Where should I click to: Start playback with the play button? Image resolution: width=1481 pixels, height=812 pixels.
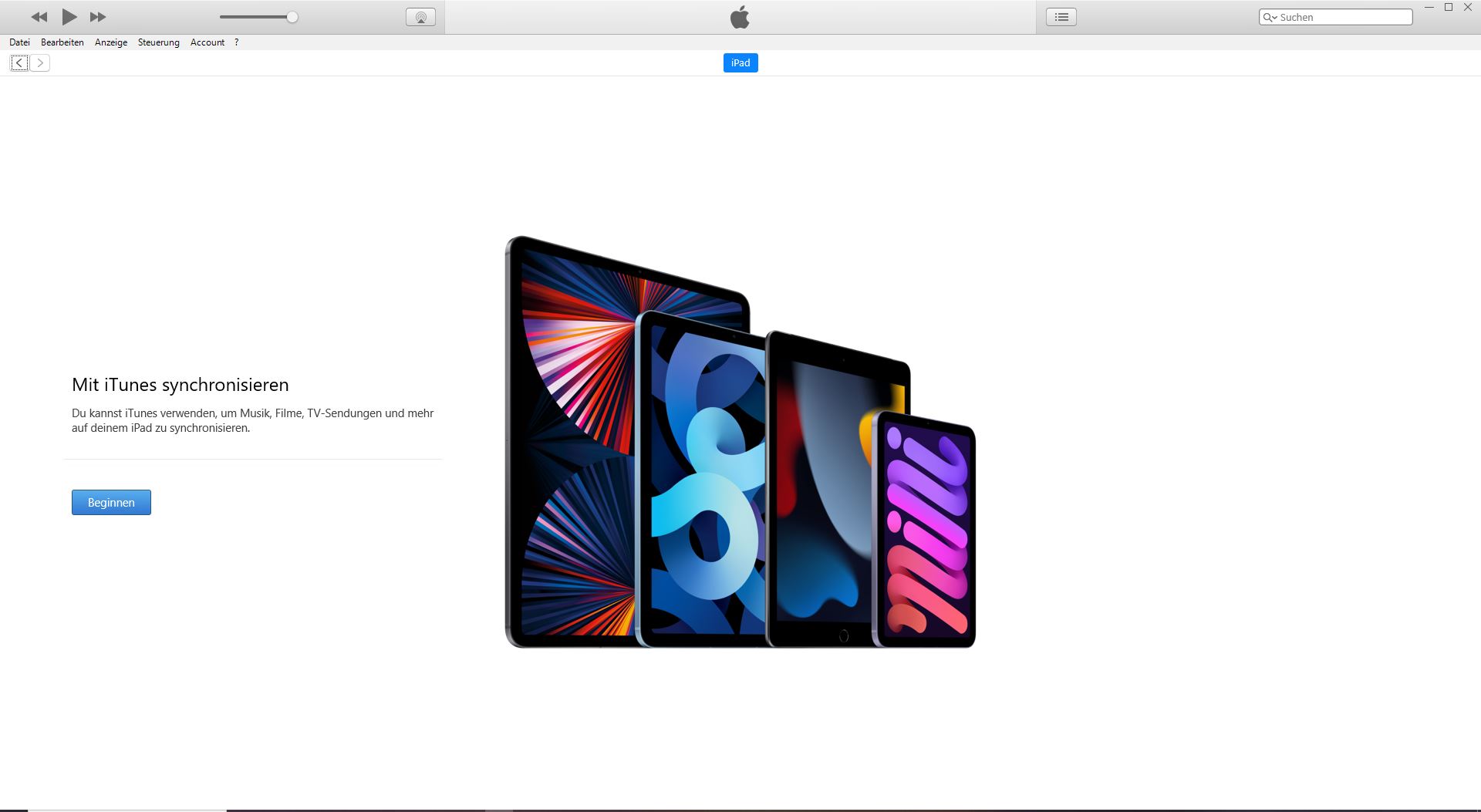[x=69, y=17]
